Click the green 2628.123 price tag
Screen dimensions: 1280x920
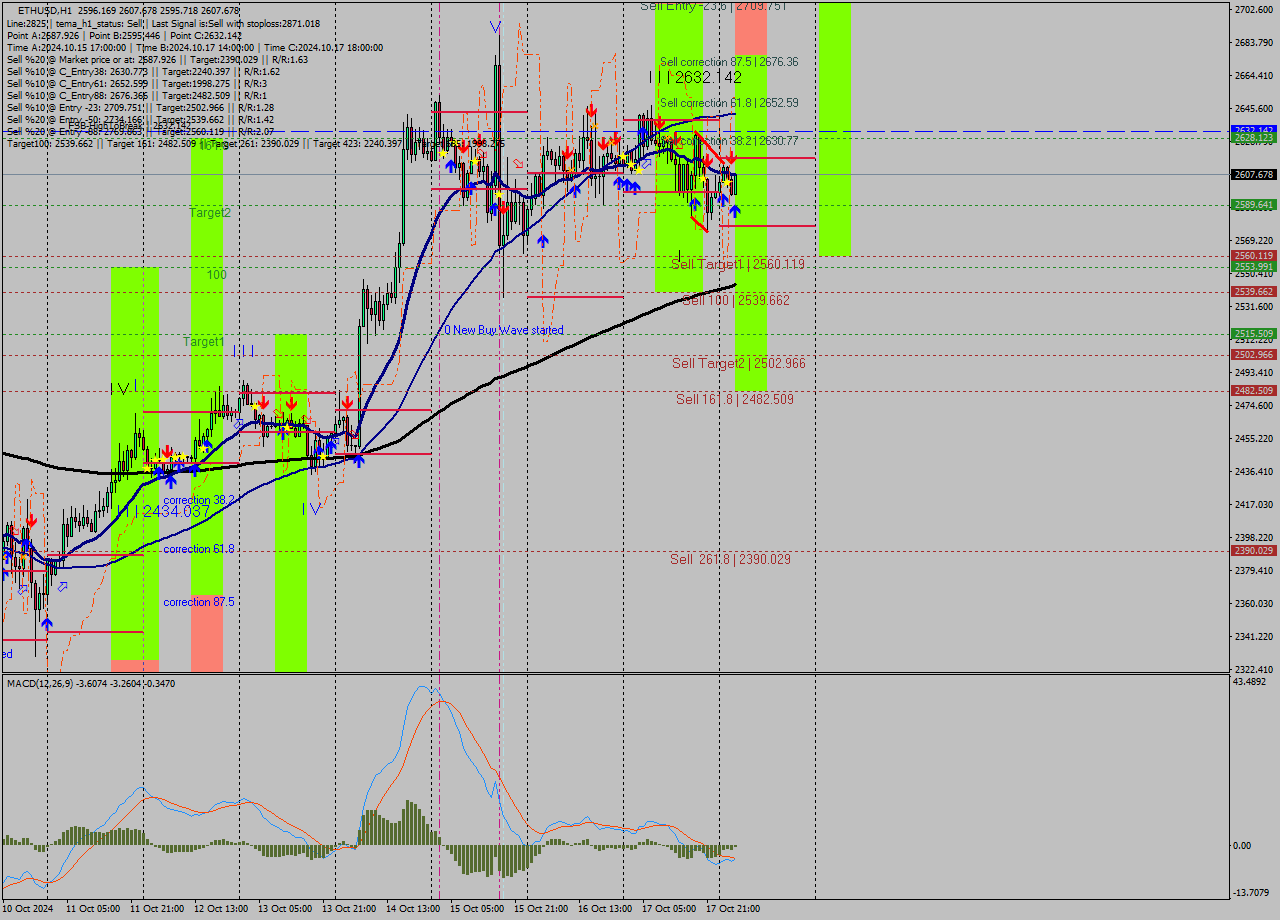pyautogui.click(x=1253, y=138)
